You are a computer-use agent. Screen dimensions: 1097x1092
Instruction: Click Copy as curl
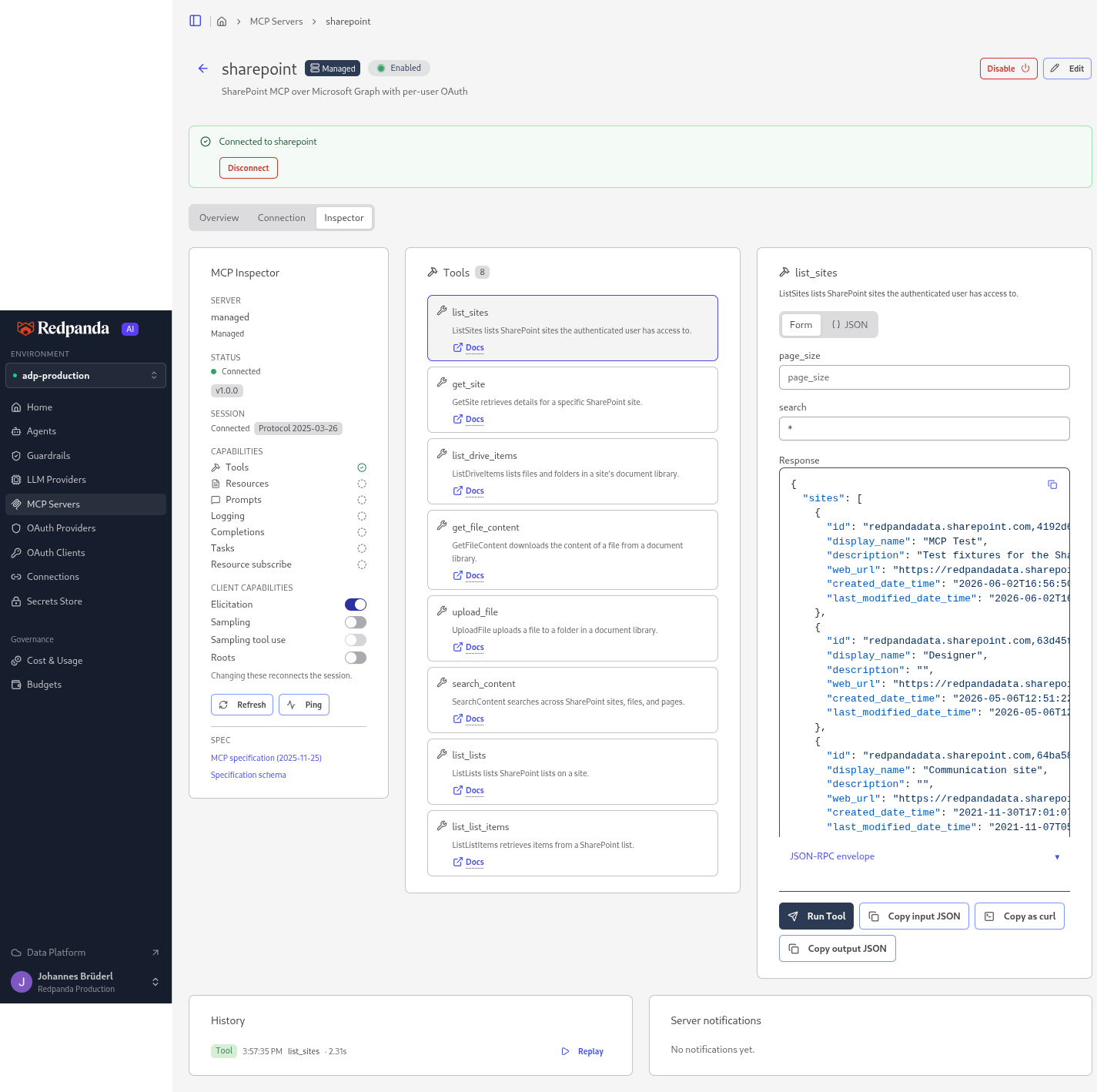1020,916
